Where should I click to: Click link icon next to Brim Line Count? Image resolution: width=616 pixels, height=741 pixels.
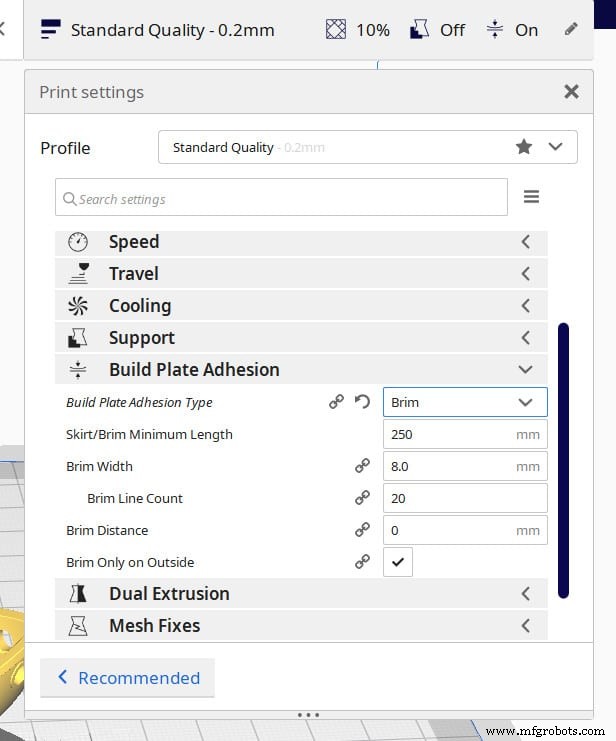coord(362,498)
